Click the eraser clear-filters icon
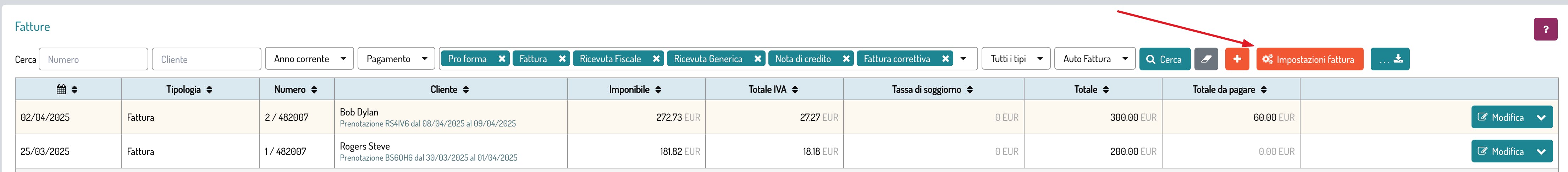This screenshot has width=1568, height=172. click(x=1206, y=59)
